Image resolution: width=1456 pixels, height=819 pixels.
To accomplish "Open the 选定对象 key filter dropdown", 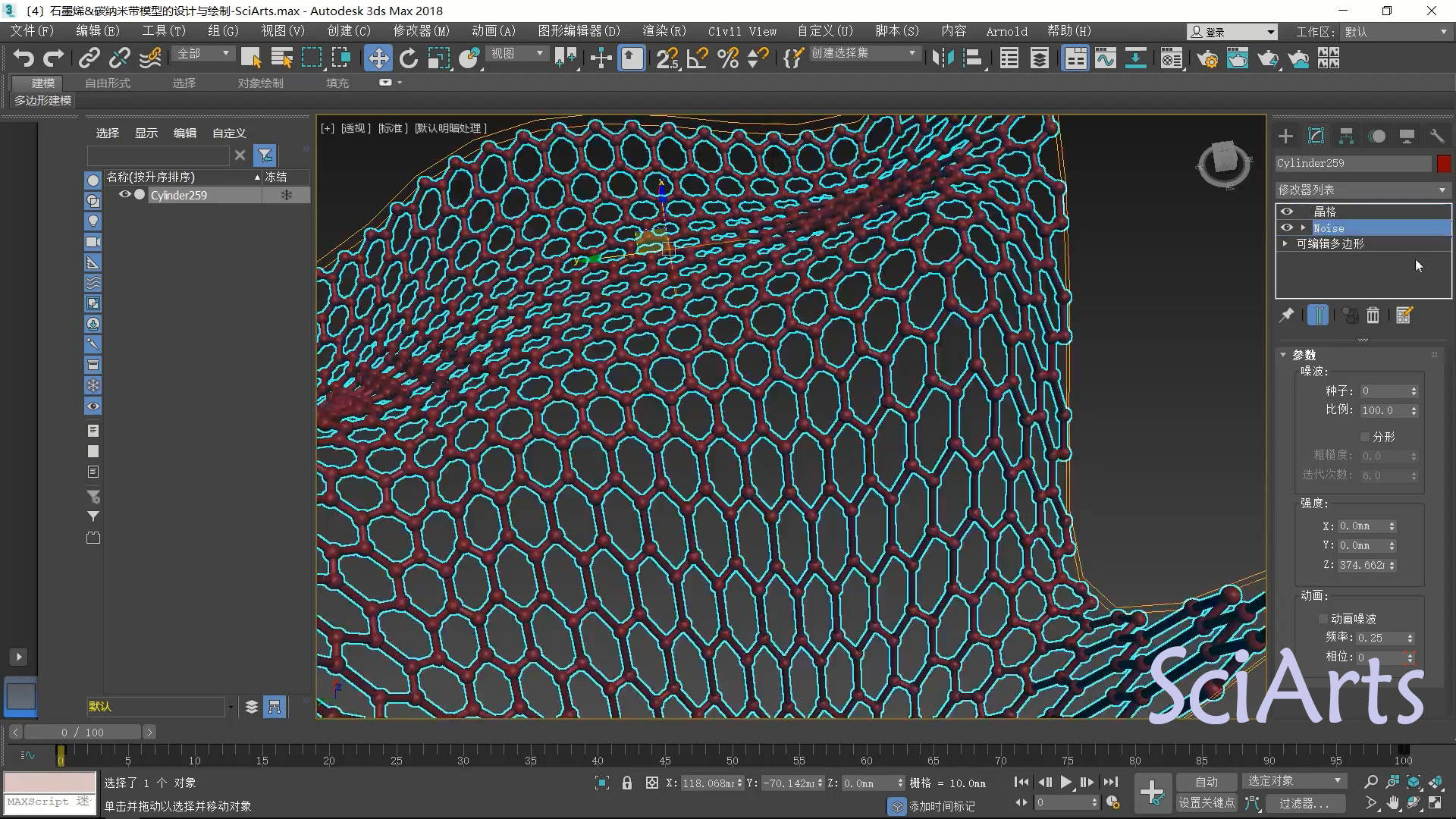I will [x=1294, y=781].
